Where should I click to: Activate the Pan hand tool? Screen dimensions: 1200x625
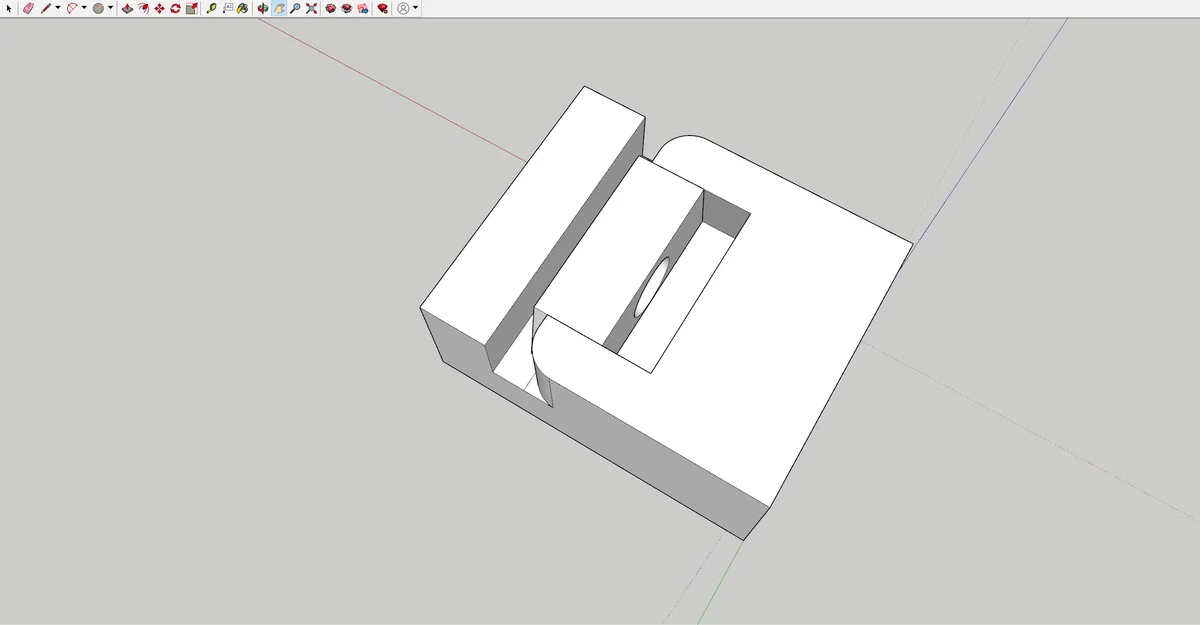point(279,8)
